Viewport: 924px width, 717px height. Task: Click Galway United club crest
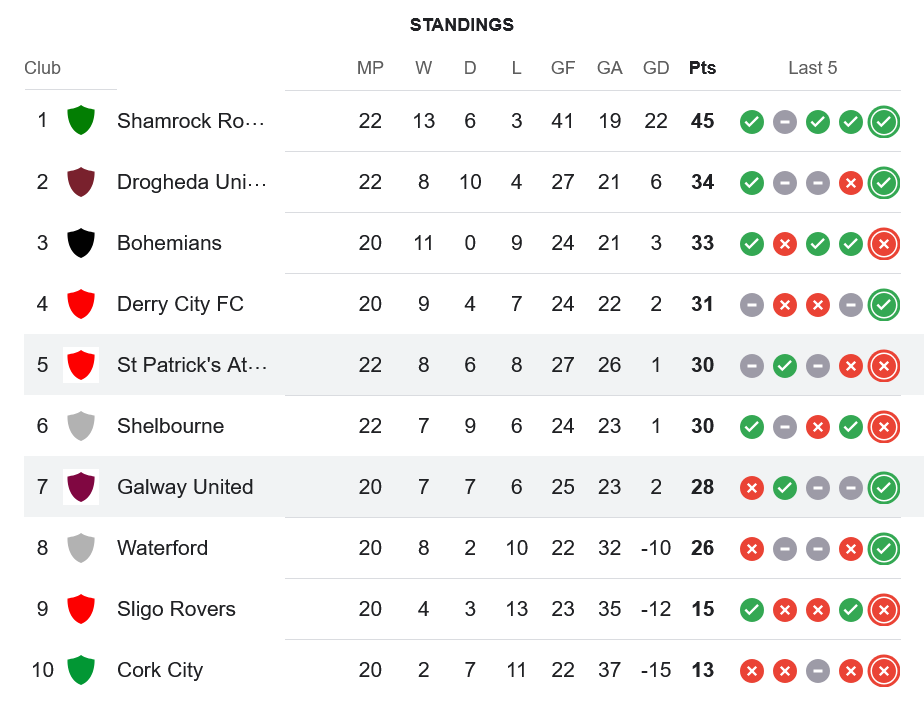tap(81, 487)
